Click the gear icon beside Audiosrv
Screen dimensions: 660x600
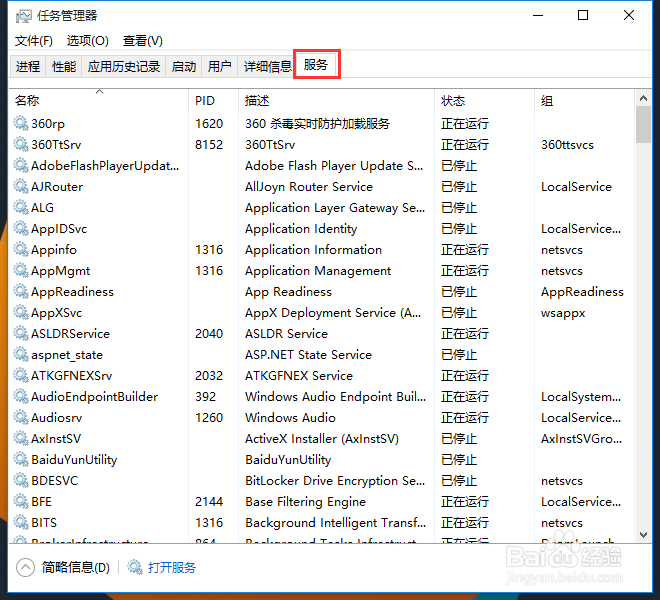tap(21, 417)
